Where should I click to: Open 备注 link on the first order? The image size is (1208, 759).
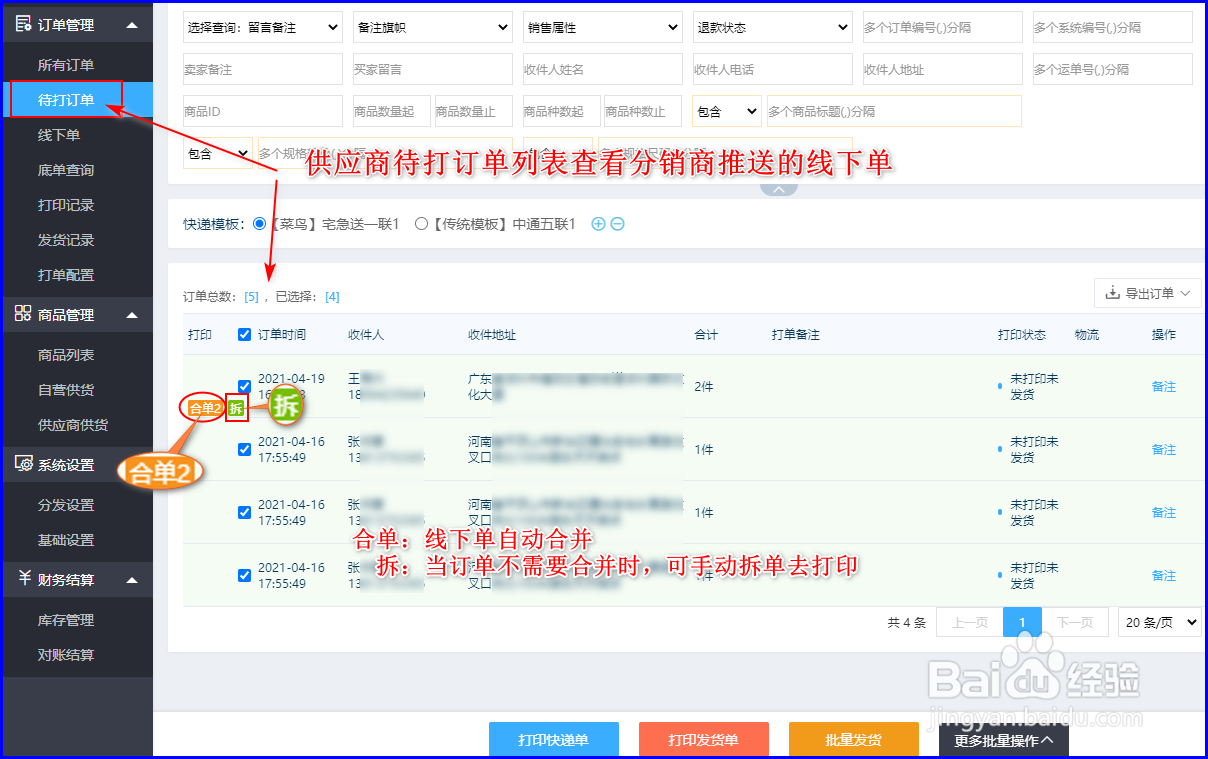[x=1163, y=385]
